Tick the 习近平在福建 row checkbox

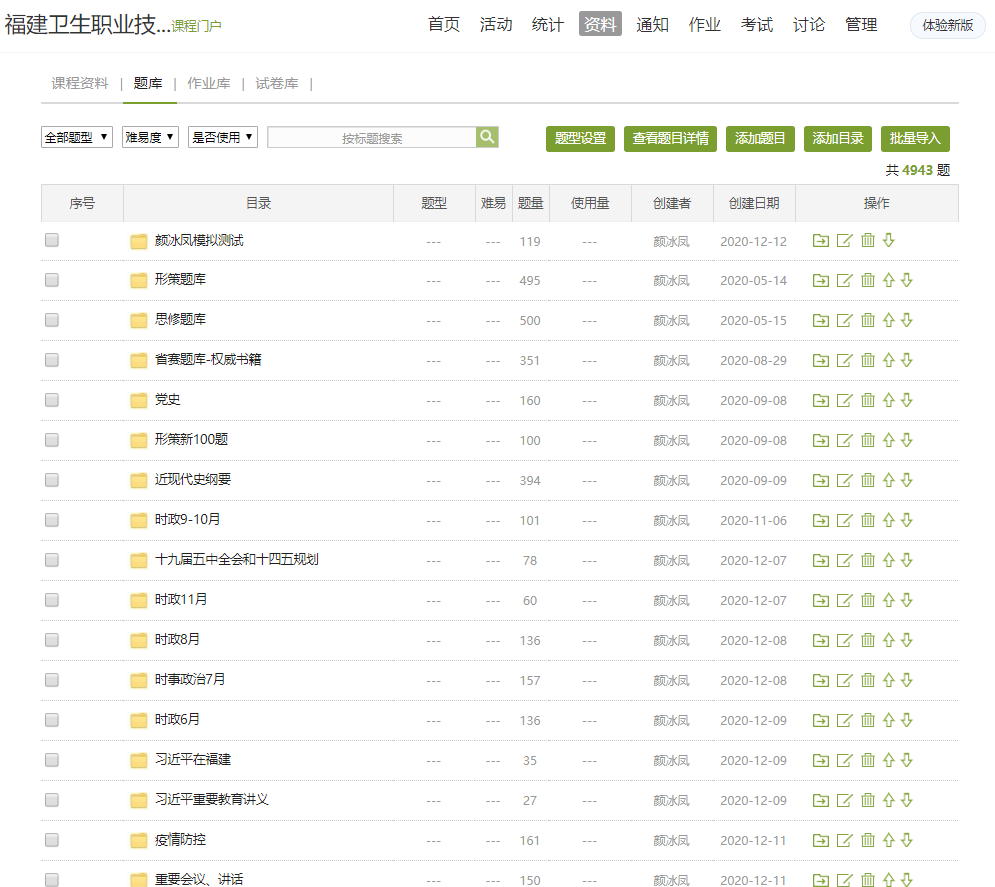coord(52,760)
